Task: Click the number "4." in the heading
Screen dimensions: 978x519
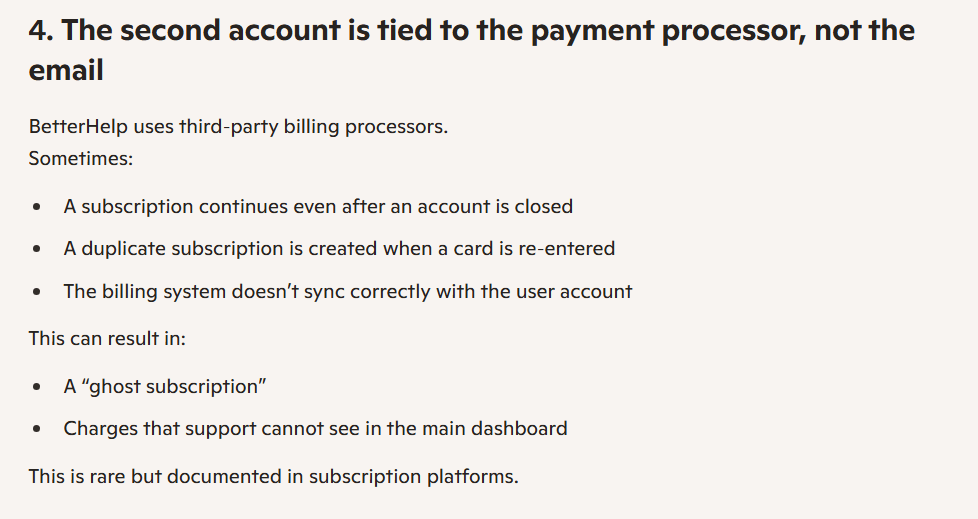Action: [40, 31]
